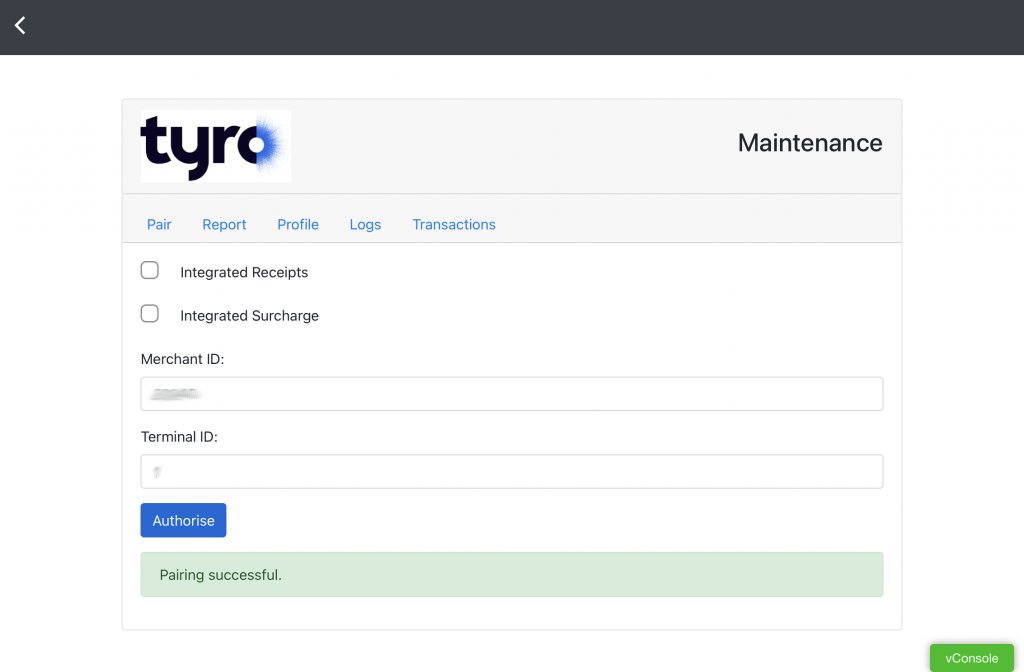Screen dimensions: 1024x672
Task: Click the blue Authorise button
Action: (x=184, y=520)
